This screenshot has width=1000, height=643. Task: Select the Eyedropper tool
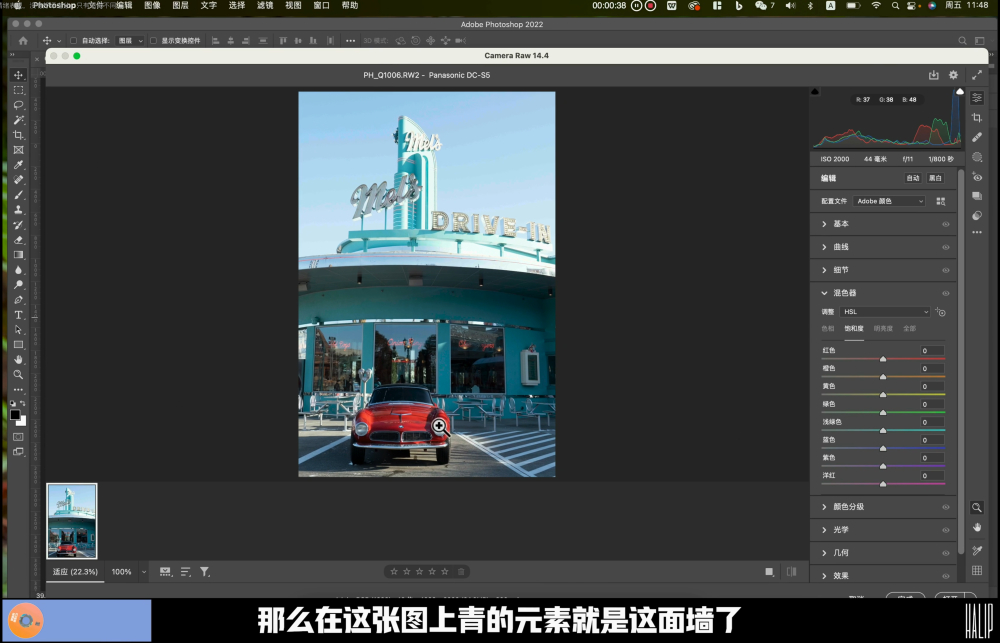pyautogui.click(x=18, y=165)
